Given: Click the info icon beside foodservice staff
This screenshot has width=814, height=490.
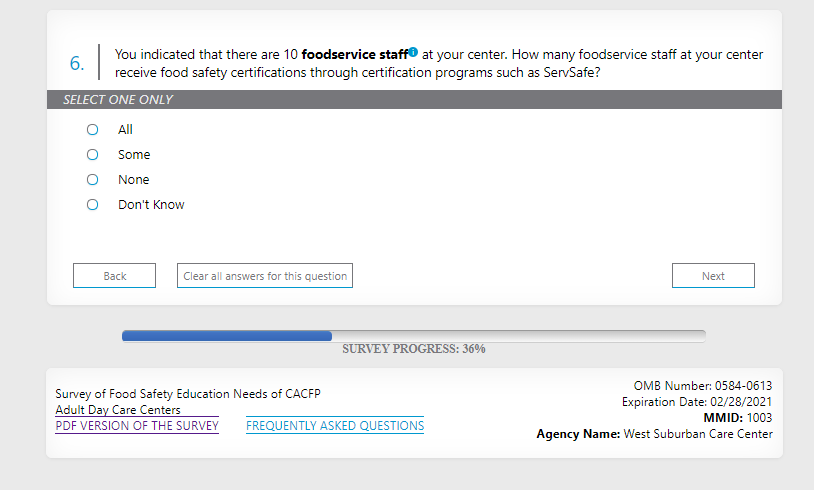Looking at the screenshot, I should 413,52.
